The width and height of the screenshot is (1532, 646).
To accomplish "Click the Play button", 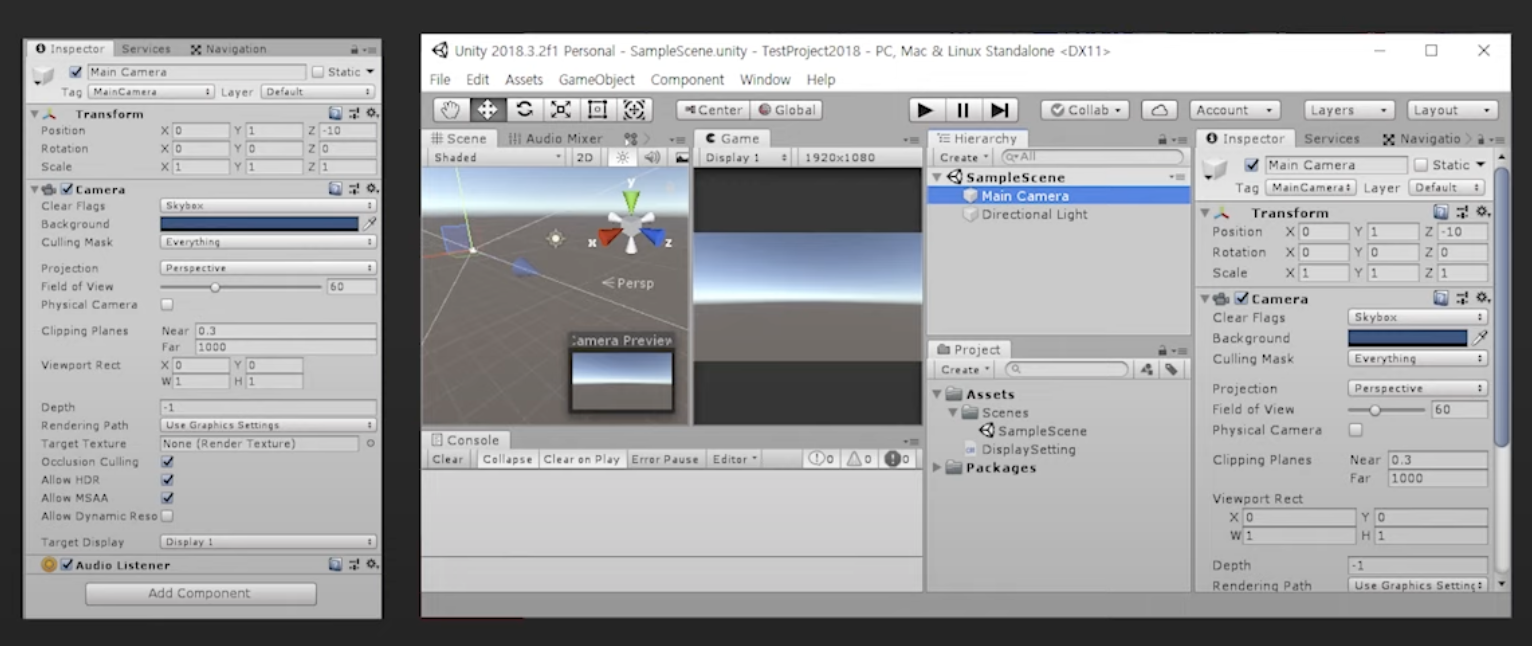I will (925, 110).
